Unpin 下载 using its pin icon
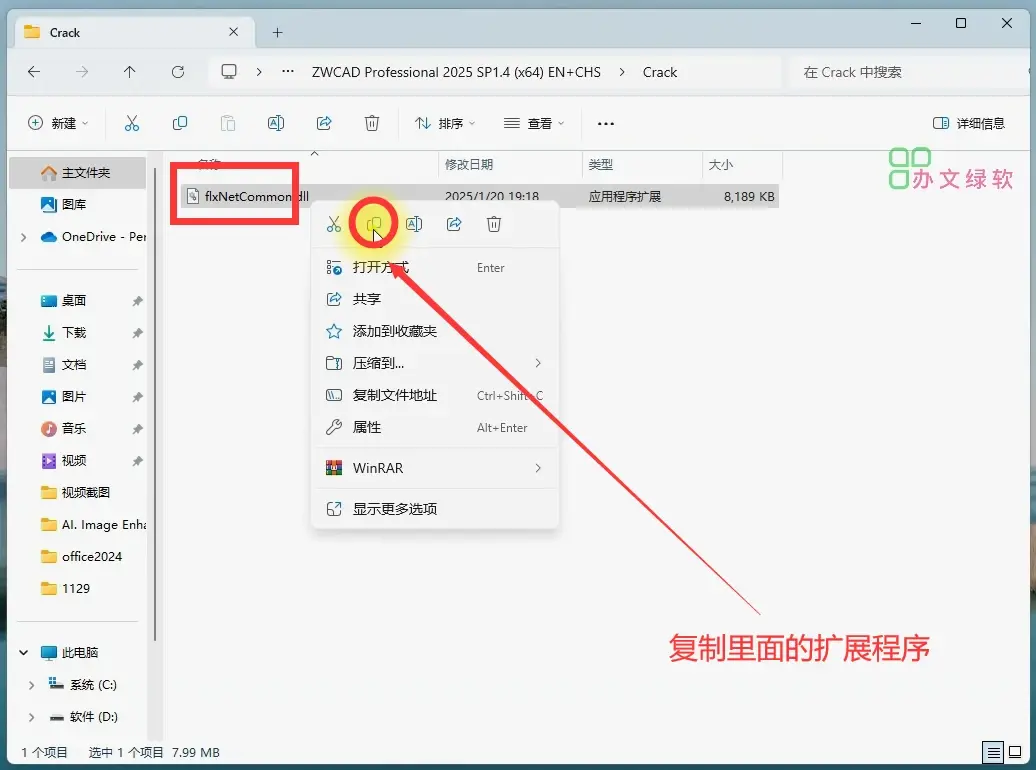 [x=137, y=332]
